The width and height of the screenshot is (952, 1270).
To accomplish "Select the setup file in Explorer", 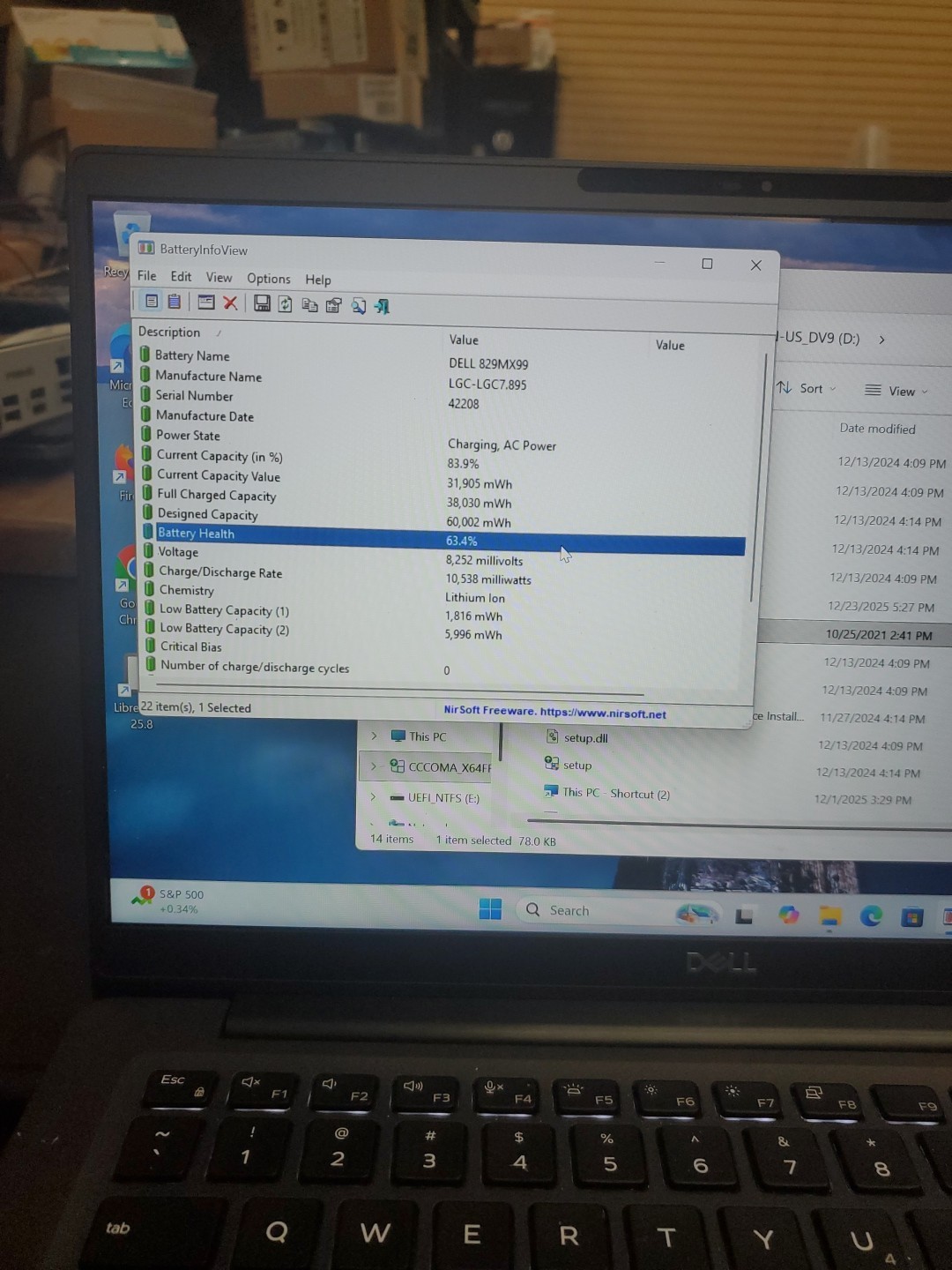I will coord(569,764).
